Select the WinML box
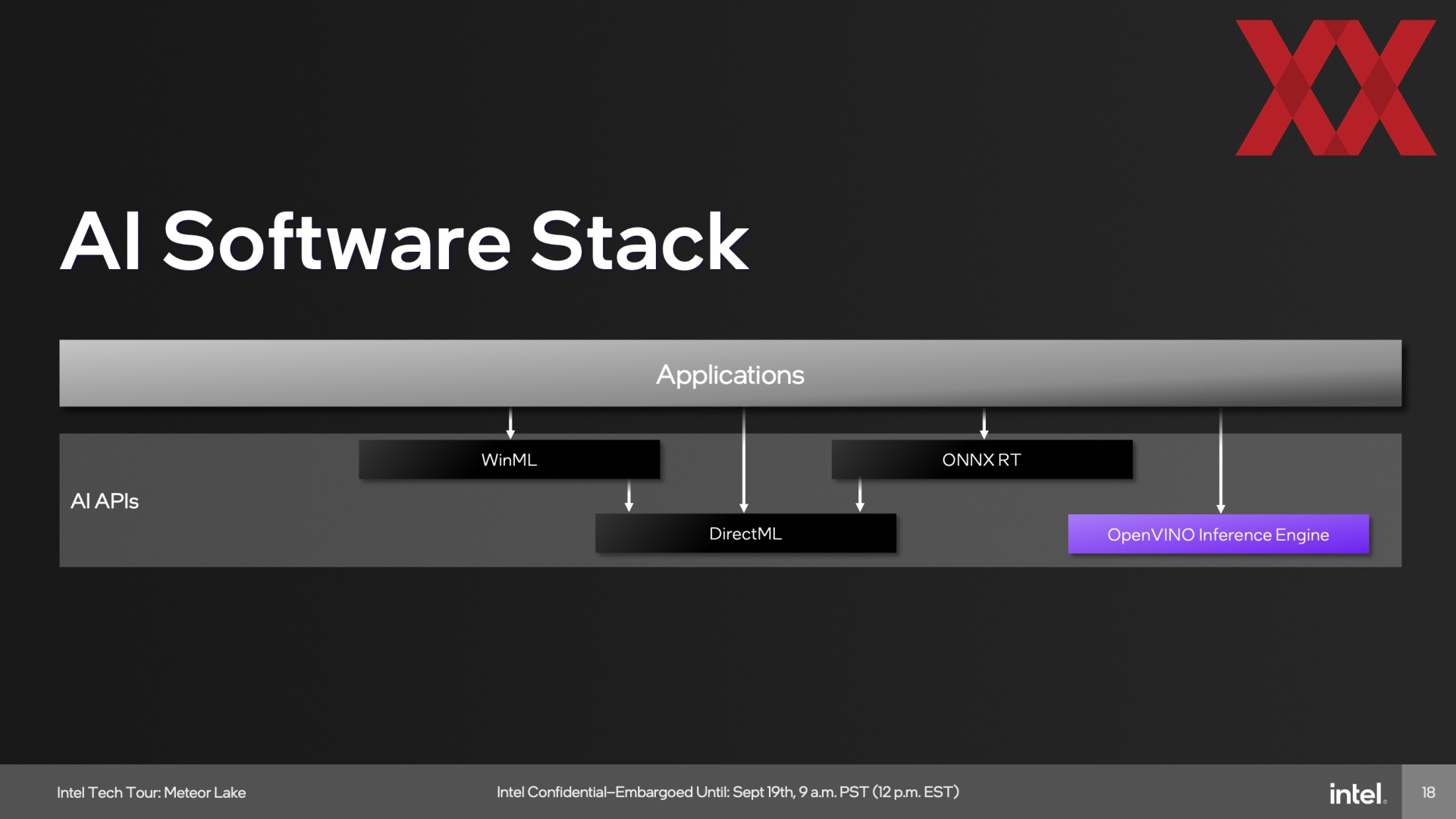The width and height of the screenshot is (1456, 819). (510, 460)
